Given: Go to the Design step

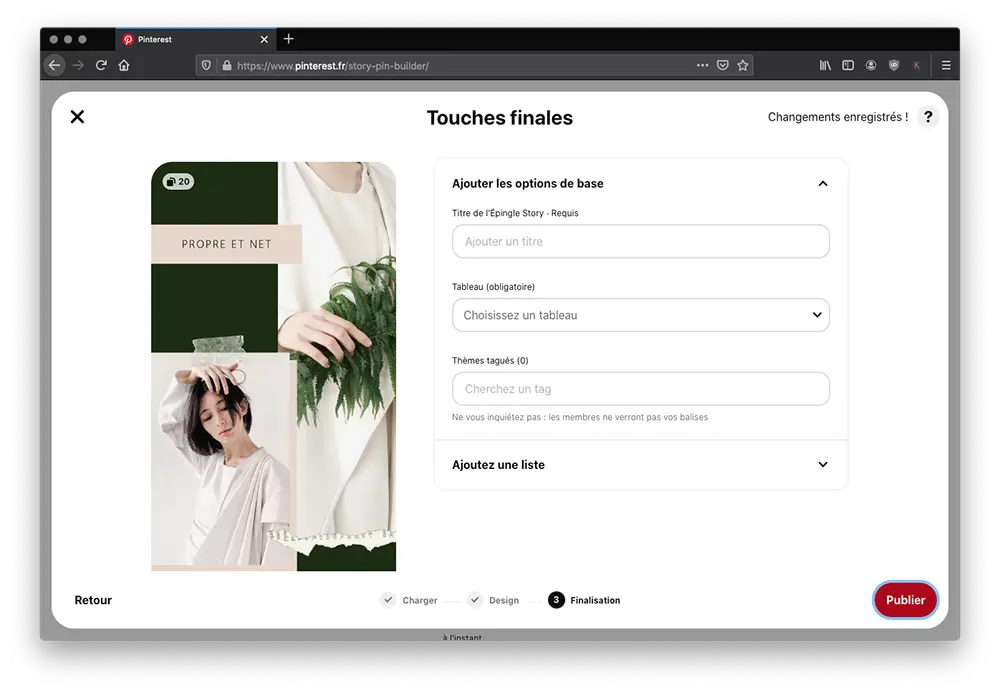Looking at the screenshot, I should coord(493,600).
